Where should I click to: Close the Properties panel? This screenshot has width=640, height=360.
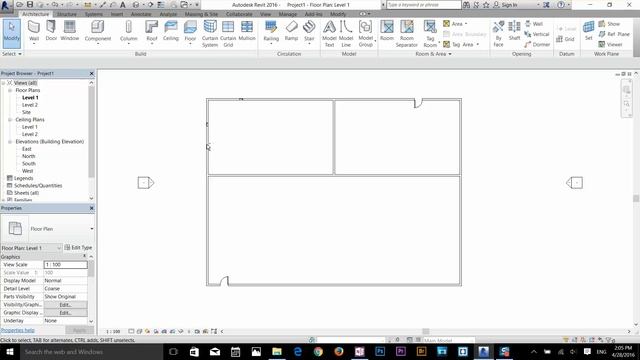point(91,208)
